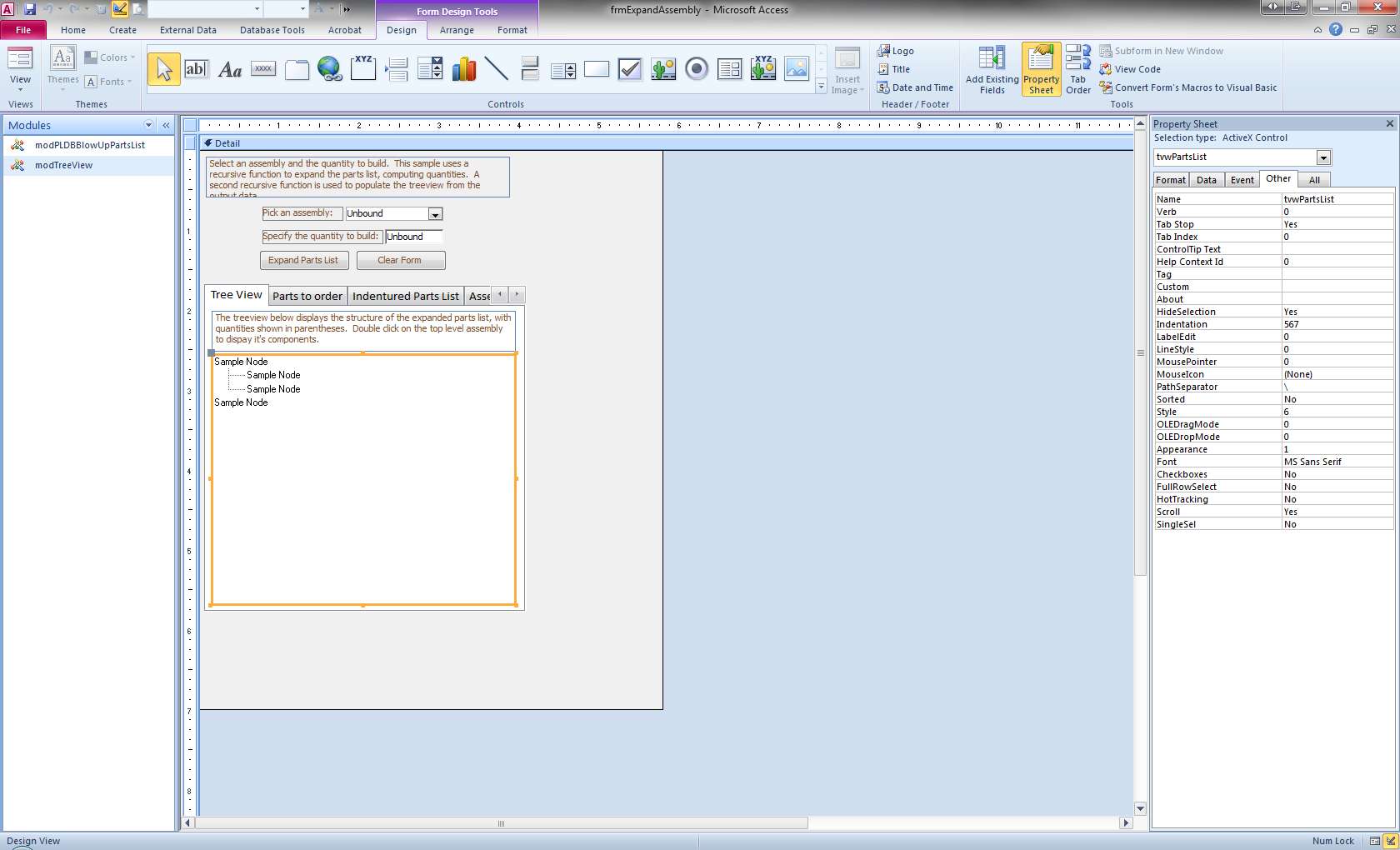Toggle the Property Sheet button off

click(1041, 69)
